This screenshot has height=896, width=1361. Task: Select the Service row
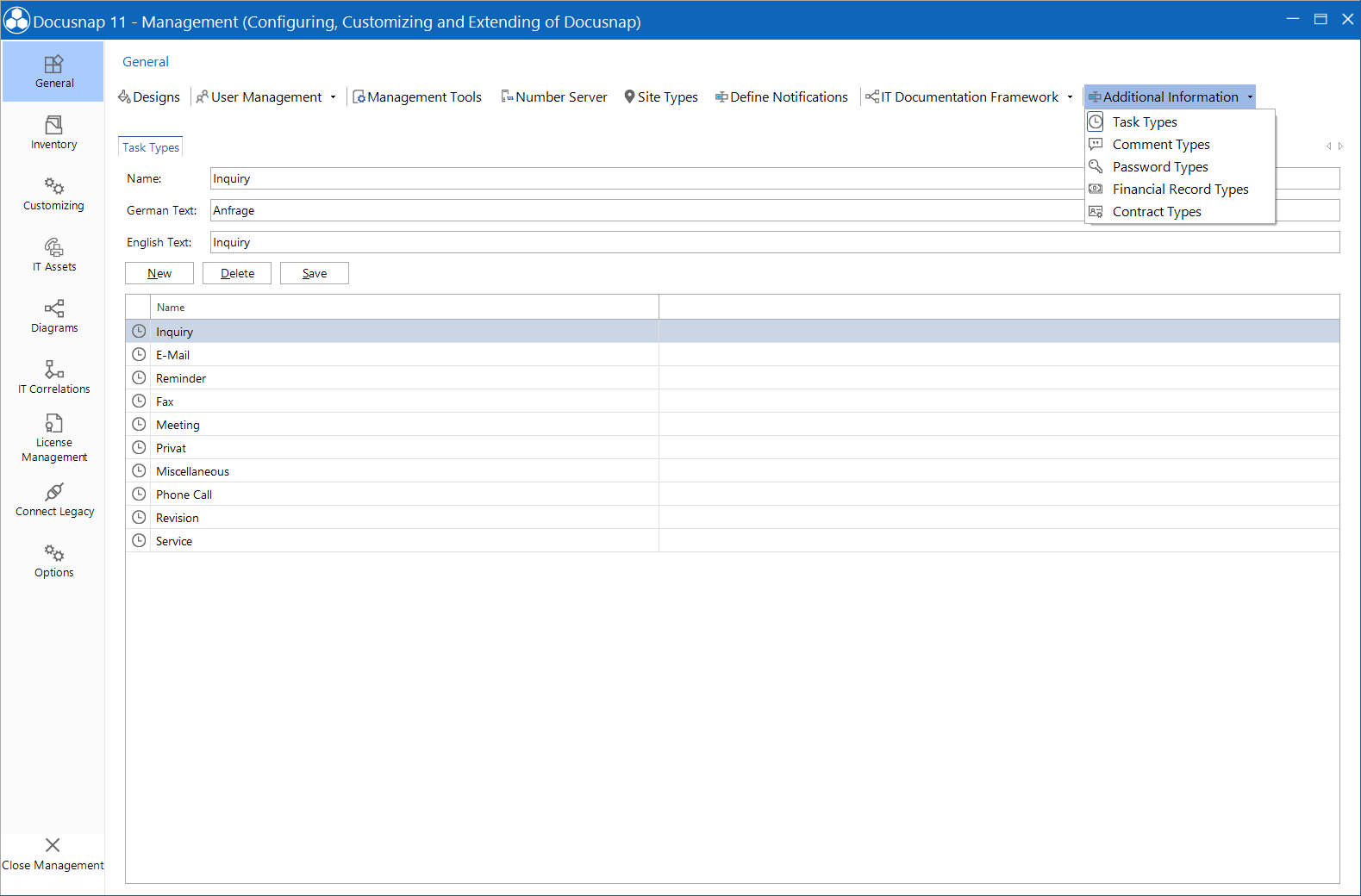[x=733, y=541]
